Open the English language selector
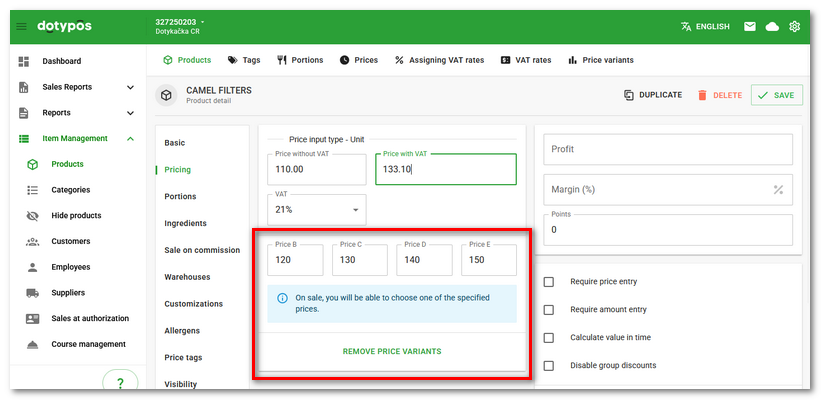The height and width of the screenshot is (400, 821). click(x=704, y=26)
